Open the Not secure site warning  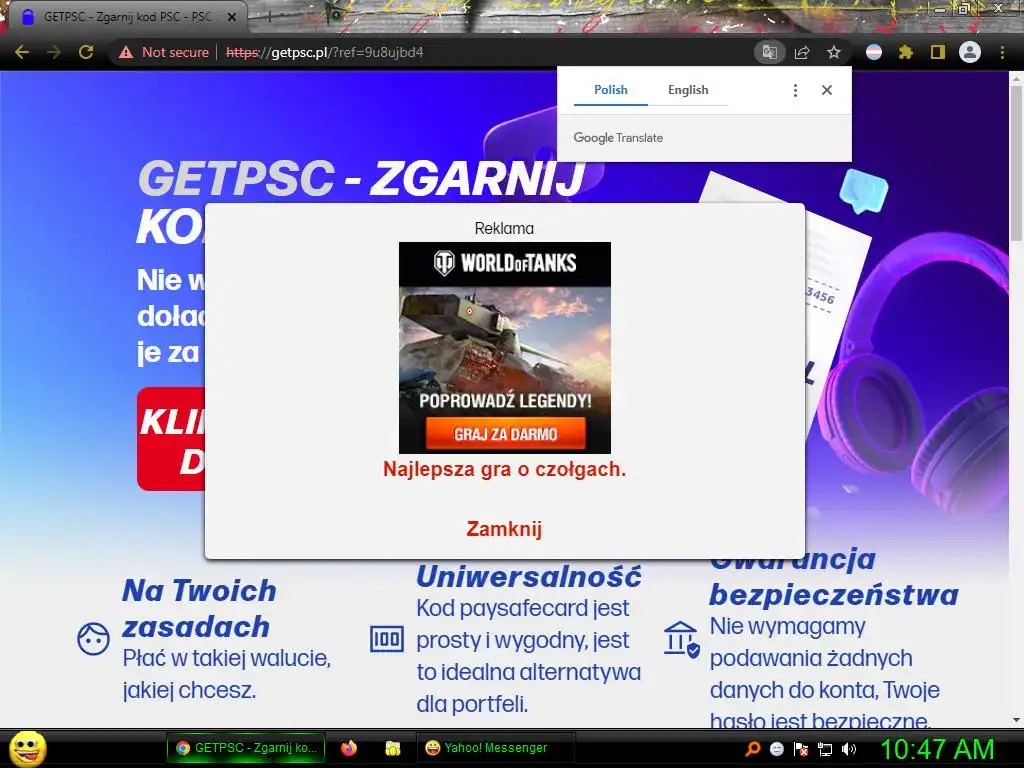pos(164,52)
